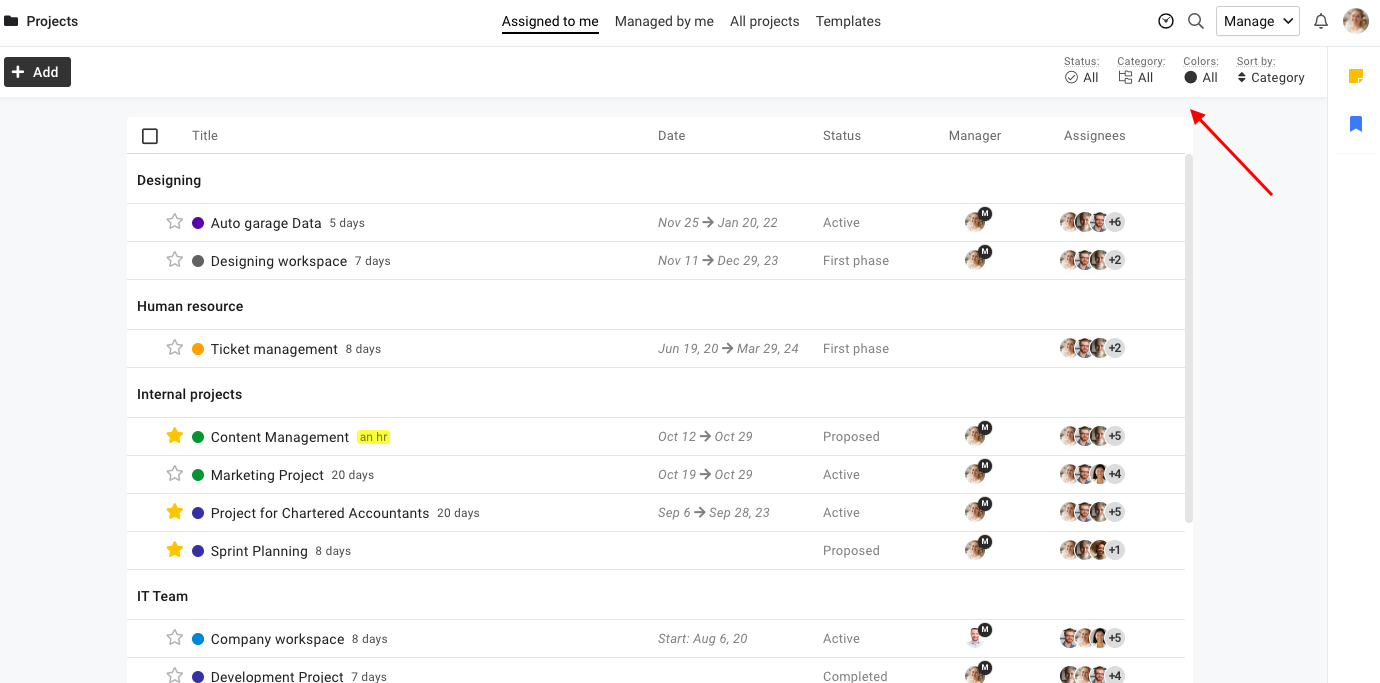Click the Add button
The image size is (1380, 683).
pyautogui.click(x=37, y=72)
